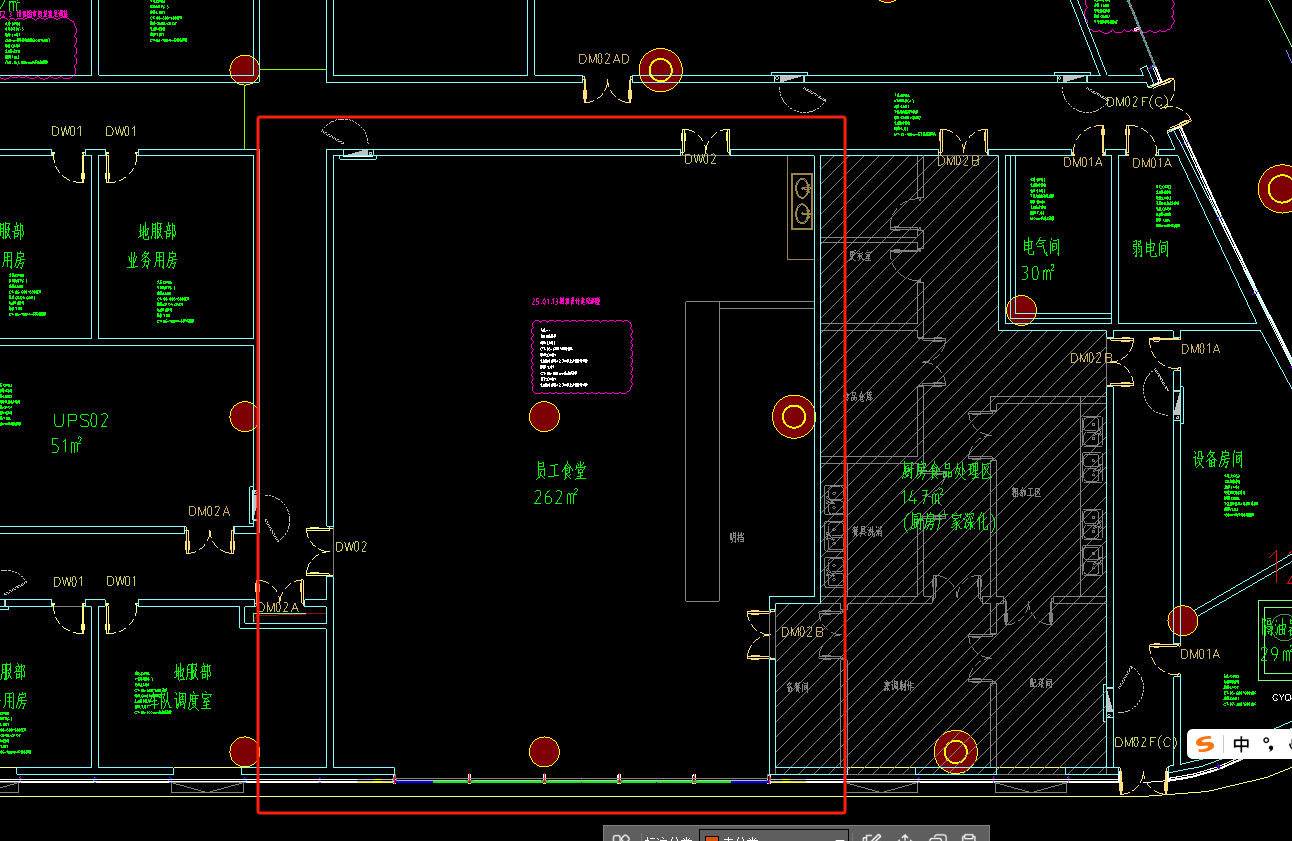Toggle the 中 Chinese input mode
This screenshot has height=841, width=1292.
(x=1241, y=744)
